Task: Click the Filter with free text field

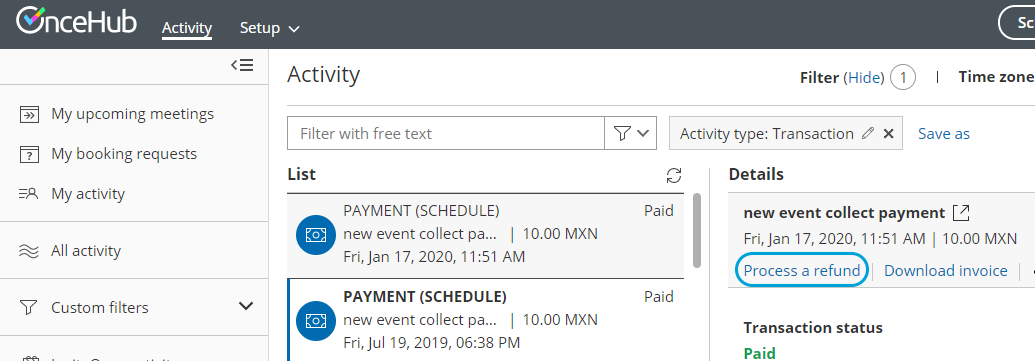Action: click(446, 133)
